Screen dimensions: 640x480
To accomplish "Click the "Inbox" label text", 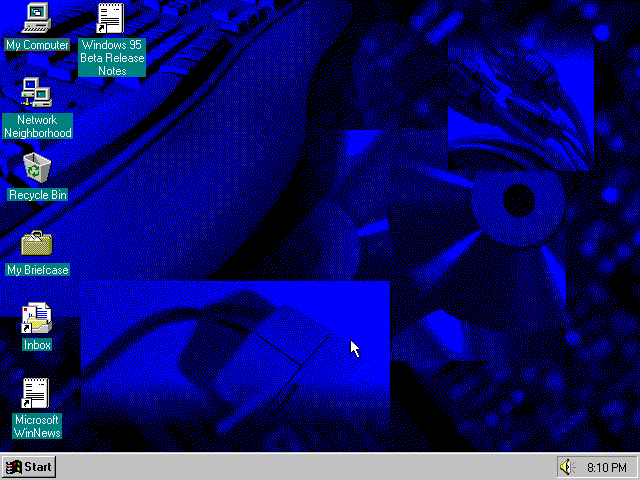I will click(37, 345).
